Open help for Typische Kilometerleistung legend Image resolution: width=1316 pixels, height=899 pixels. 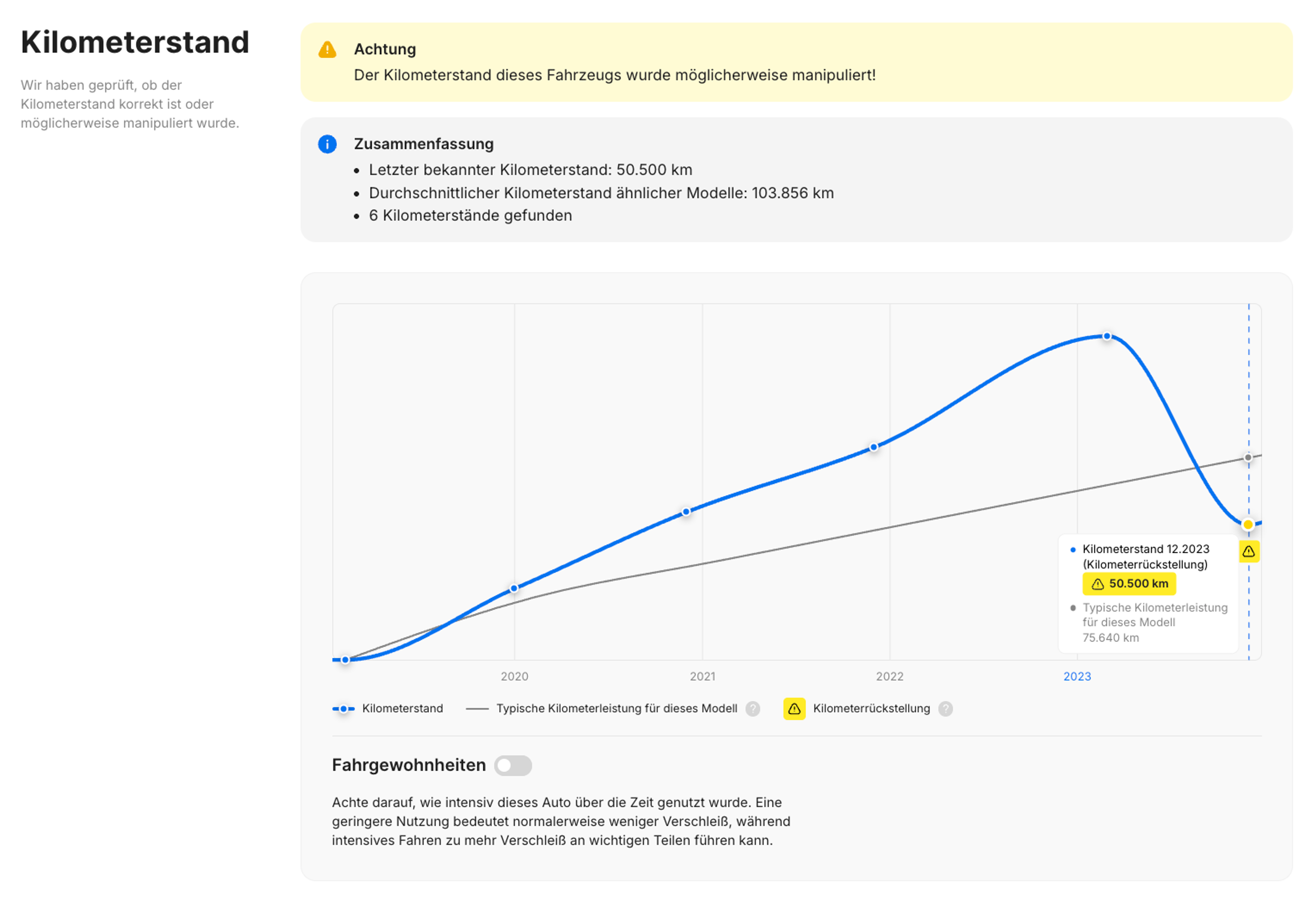753,709
